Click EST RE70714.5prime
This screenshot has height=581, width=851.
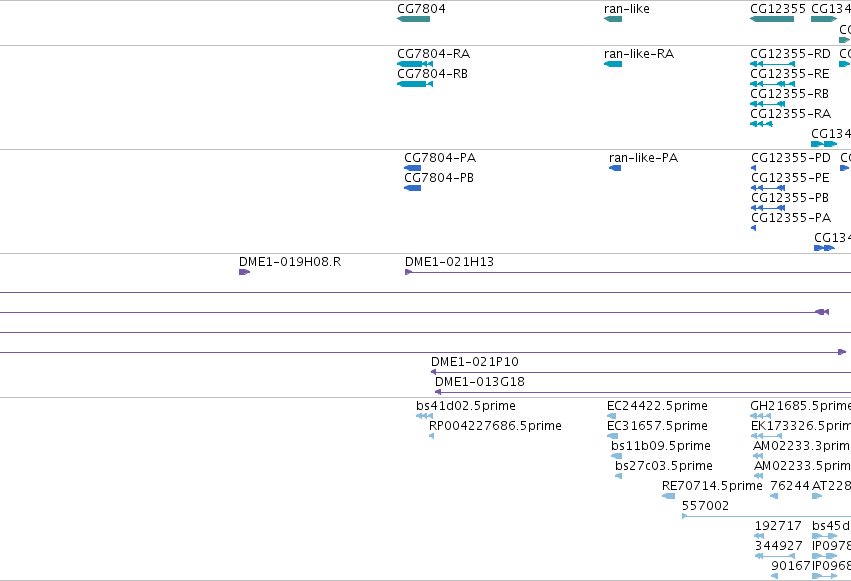669,496
